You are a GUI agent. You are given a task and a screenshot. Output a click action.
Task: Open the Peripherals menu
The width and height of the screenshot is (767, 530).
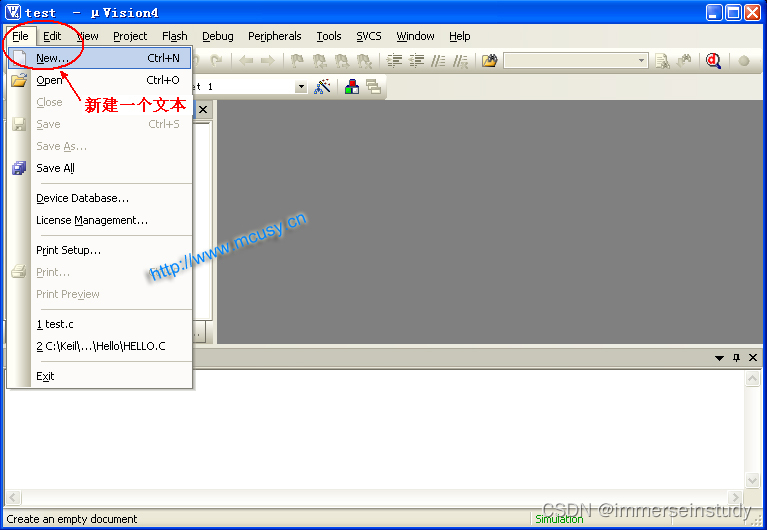(x=274, y=36)
